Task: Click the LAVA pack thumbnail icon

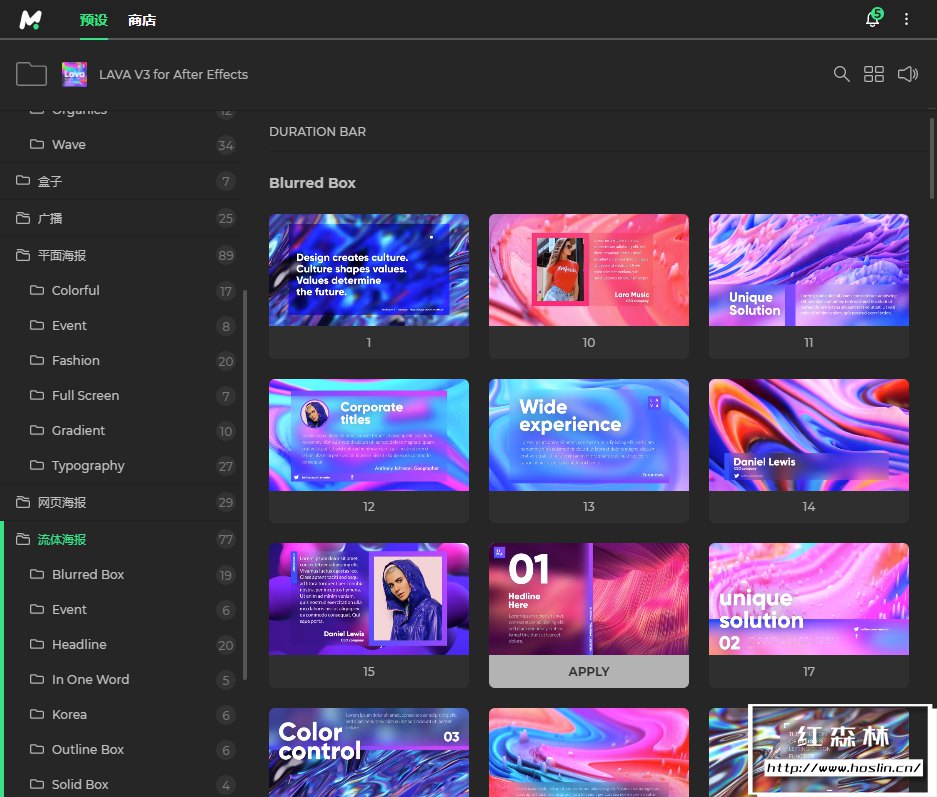Action: click(75, 74)
